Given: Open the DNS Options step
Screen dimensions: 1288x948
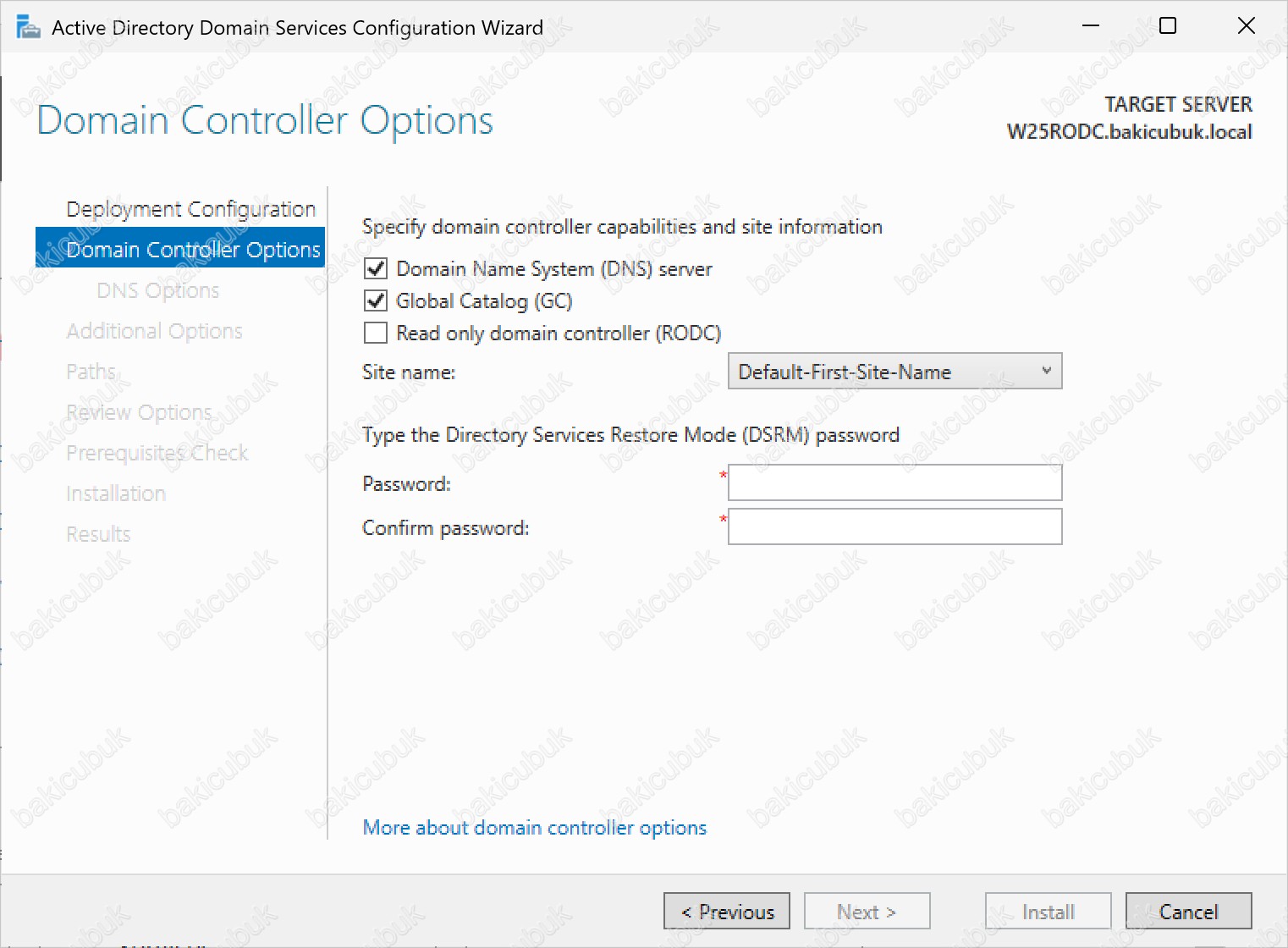Looking at the screenshot, I should click(158, 290).
